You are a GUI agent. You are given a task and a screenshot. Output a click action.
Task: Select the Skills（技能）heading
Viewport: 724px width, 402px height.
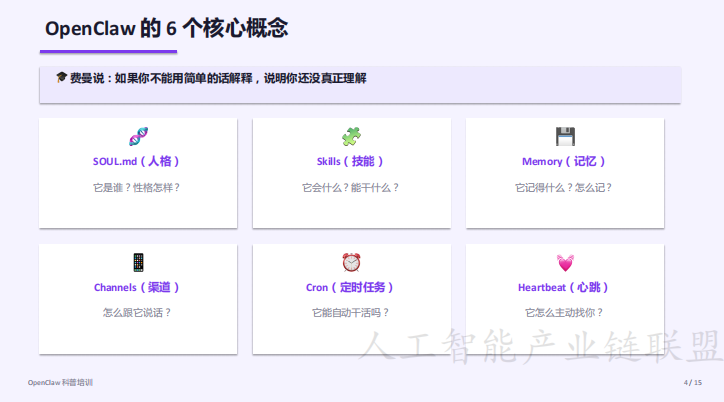[351, 161]
